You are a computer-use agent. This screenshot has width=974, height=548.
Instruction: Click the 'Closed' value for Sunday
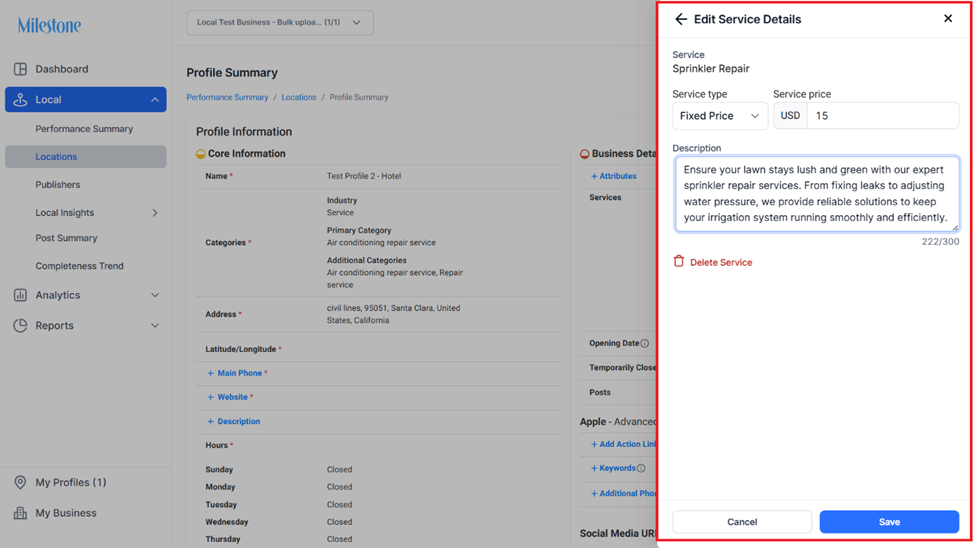point(339,470)
